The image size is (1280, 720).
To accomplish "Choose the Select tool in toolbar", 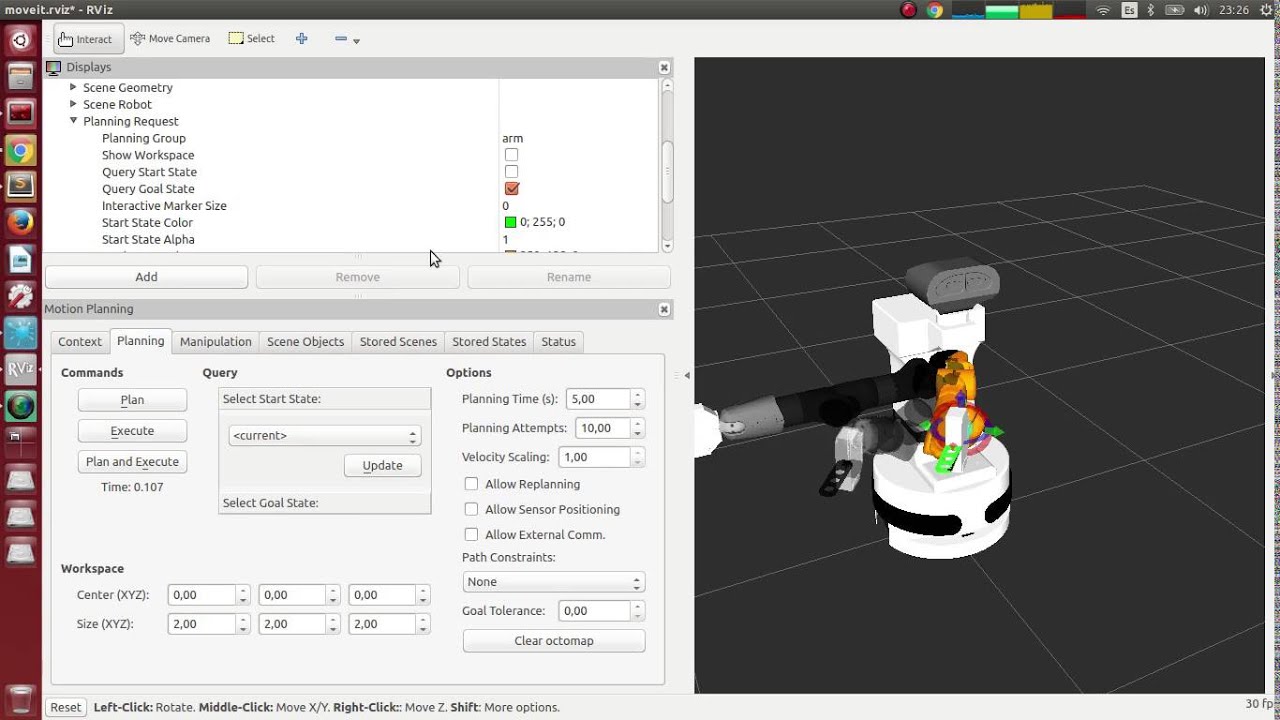I will click(x=252, y=39).
